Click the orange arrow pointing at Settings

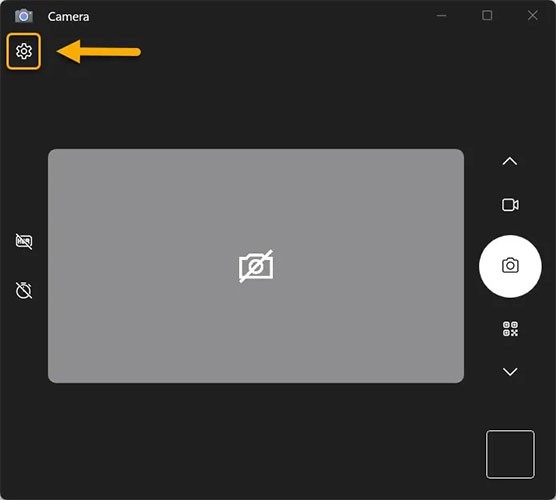click(x=99, y=52)
